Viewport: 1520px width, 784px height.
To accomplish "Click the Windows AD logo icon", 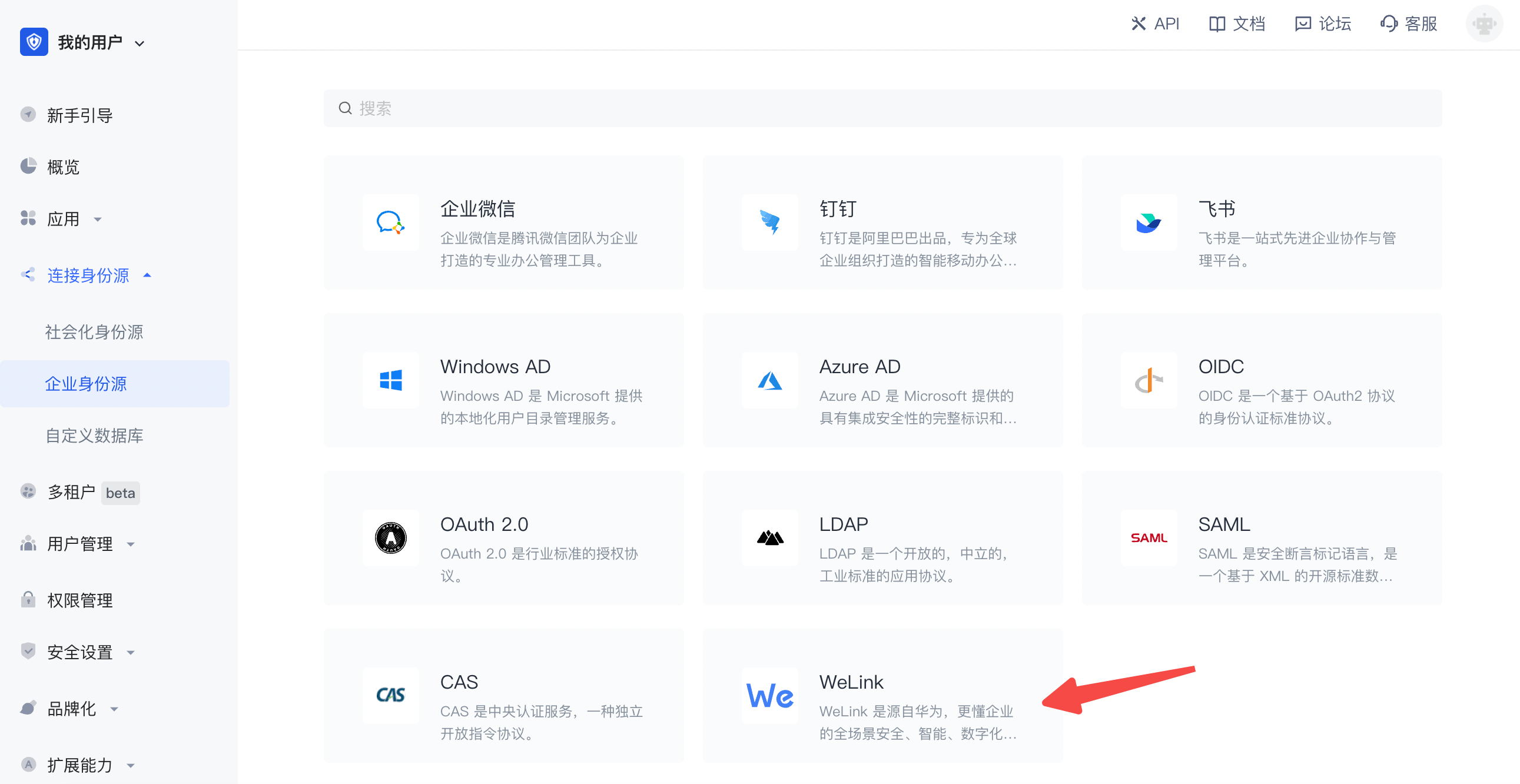I will coord(390,380).
